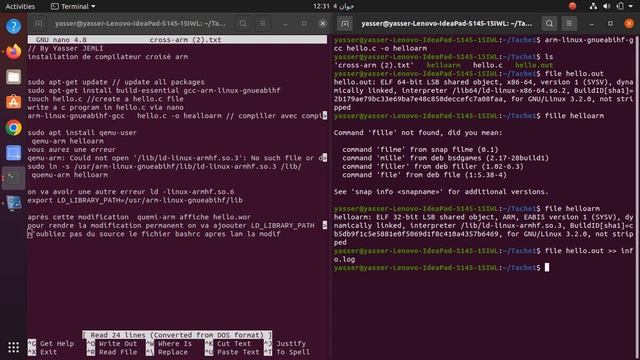
Task: Click the Activities button
Action: [20, 6]
